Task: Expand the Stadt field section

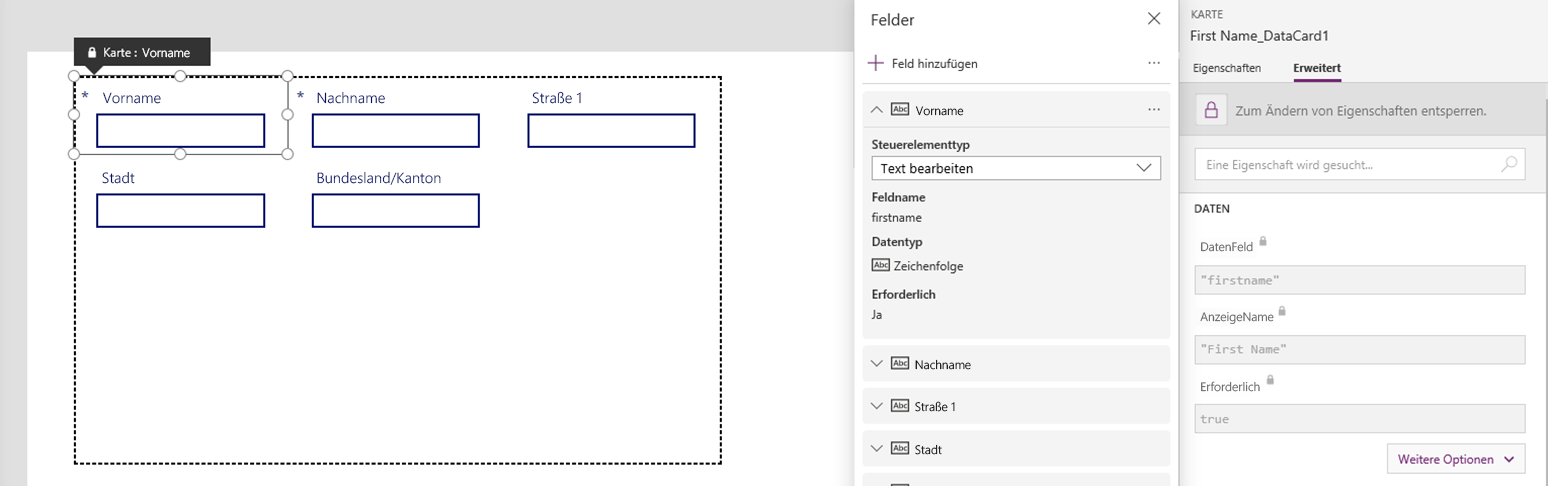Action: click(877, 449)
